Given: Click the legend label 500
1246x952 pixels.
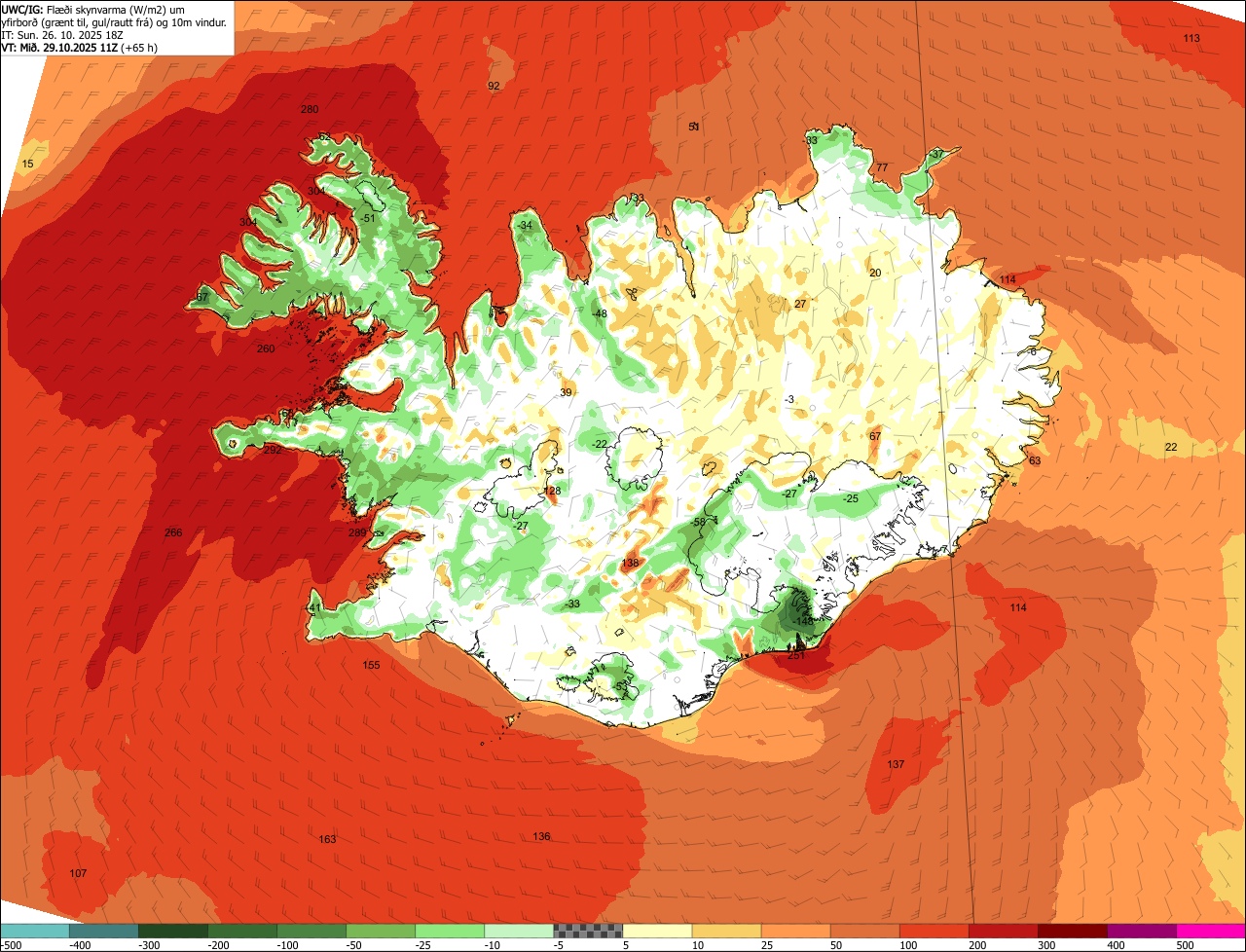Looking at the screenshot, I should tap(1186, 944).
